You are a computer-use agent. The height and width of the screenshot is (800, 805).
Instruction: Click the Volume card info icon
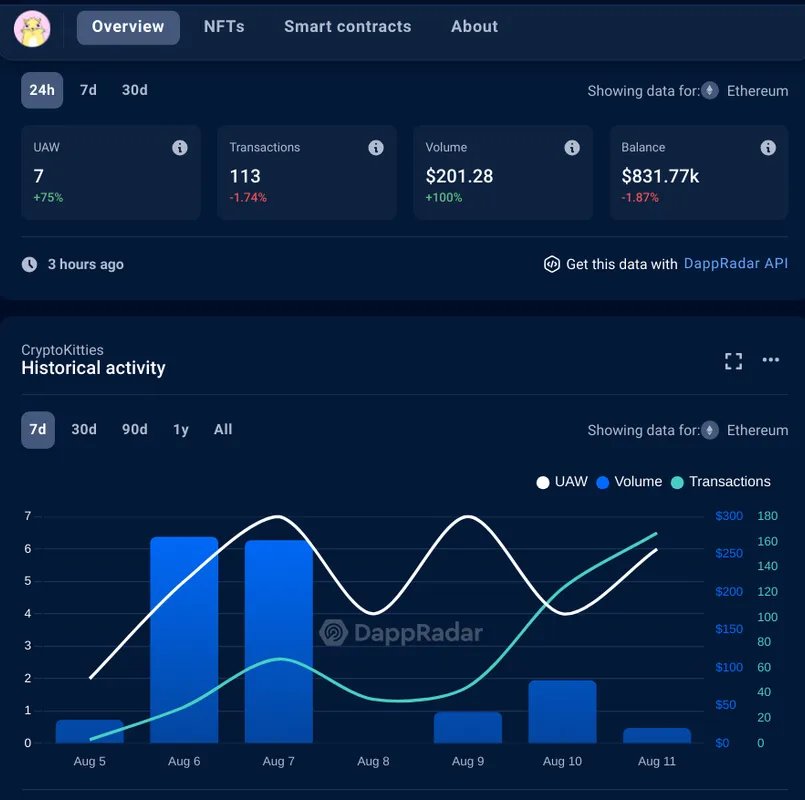(572, 148)
